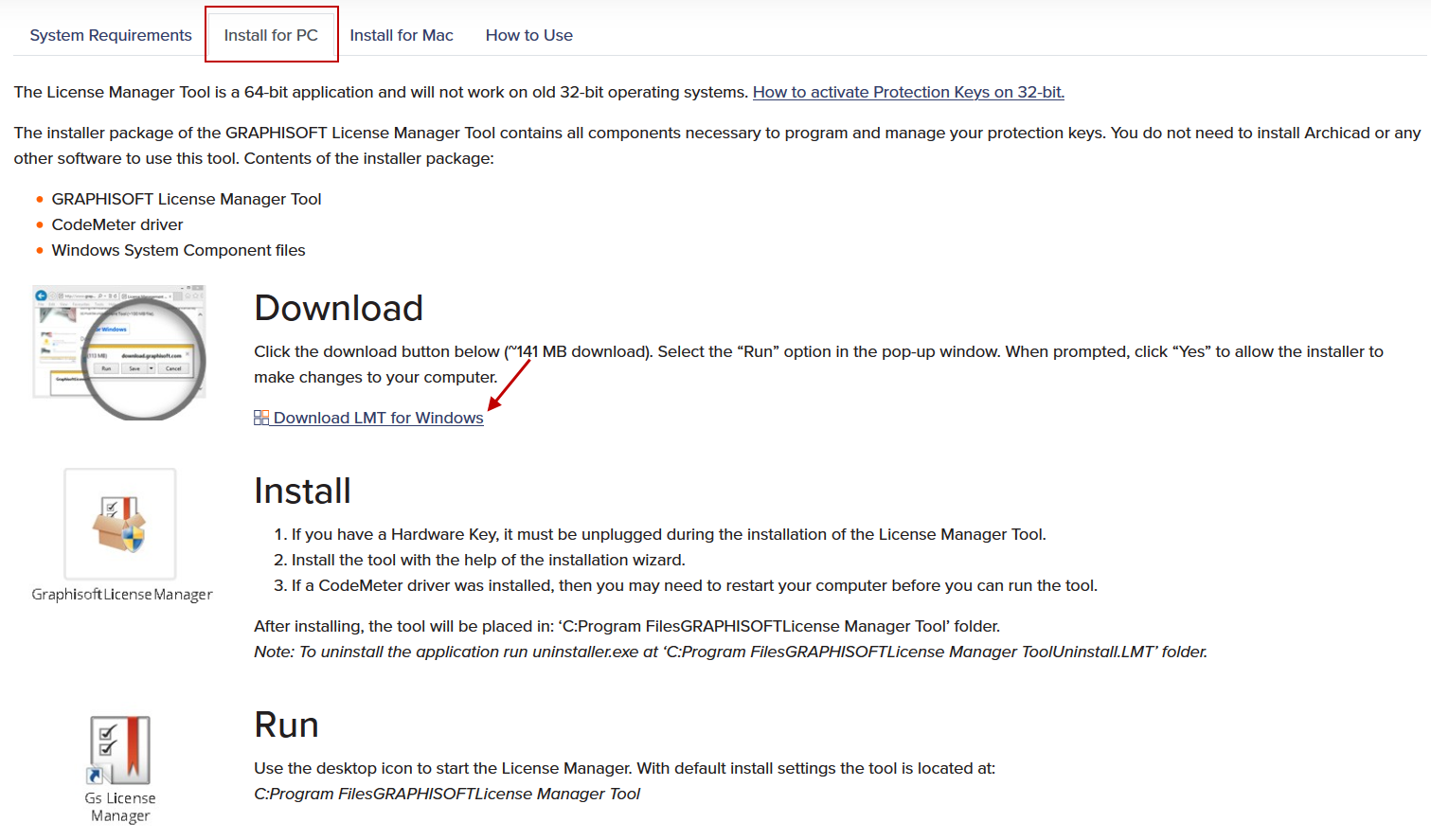Open the How to Use tab

click(x=529, y=35)
